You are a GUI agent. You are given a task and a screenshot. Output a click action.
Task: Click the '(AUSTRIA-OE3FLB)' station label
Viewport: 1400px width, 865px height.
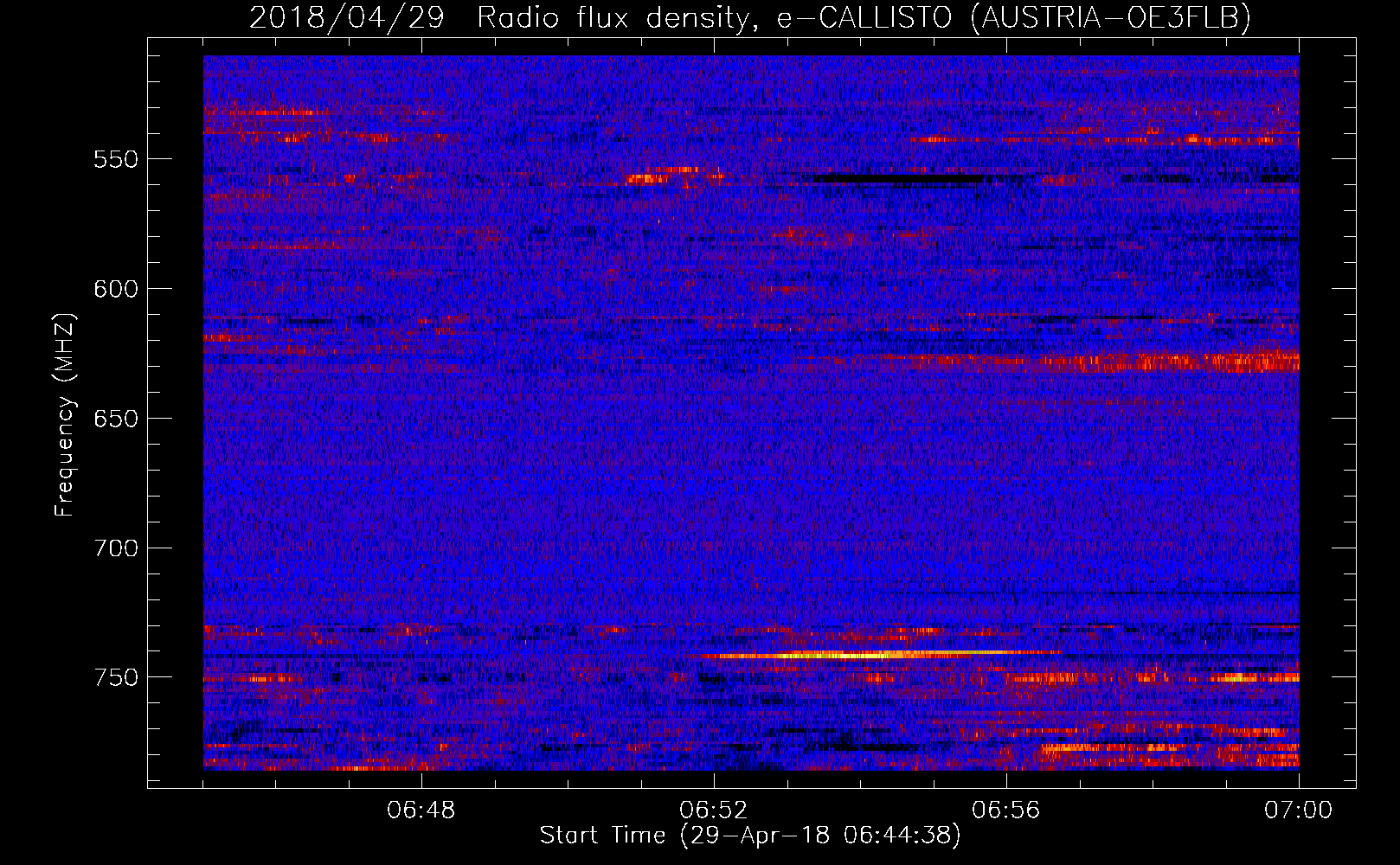[1111, 17]
